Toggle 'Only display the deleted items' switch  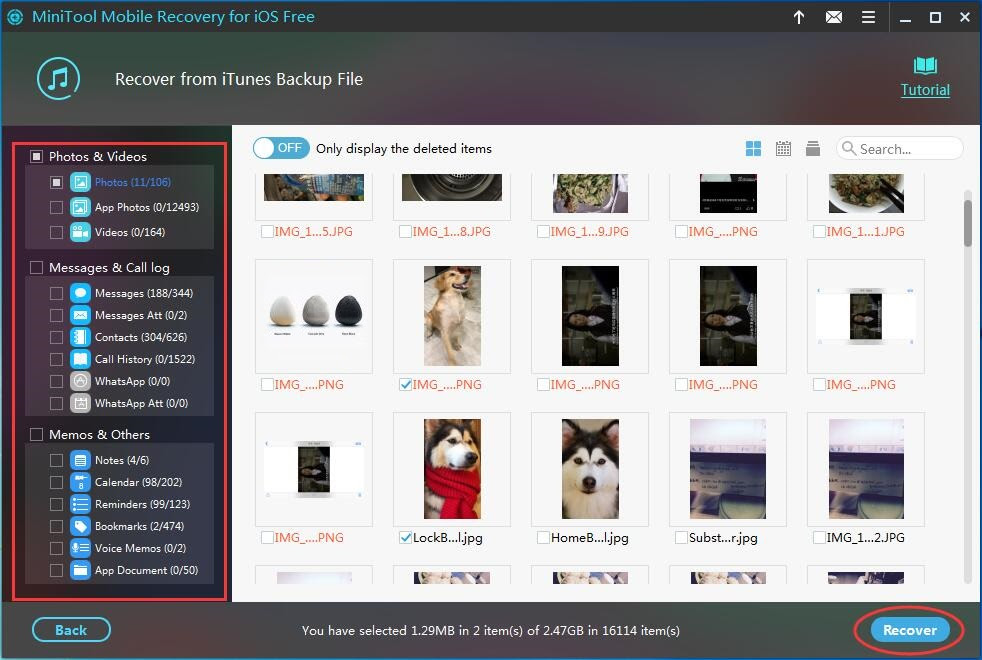(x=281, y=148)
